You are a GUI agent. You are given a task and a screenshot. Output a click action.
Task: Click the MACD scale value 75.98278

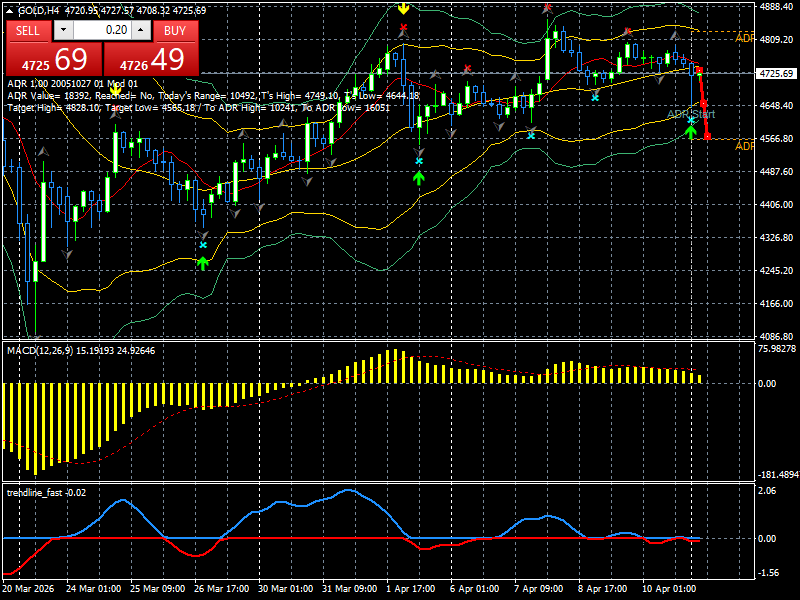click(x=777, y=349)
